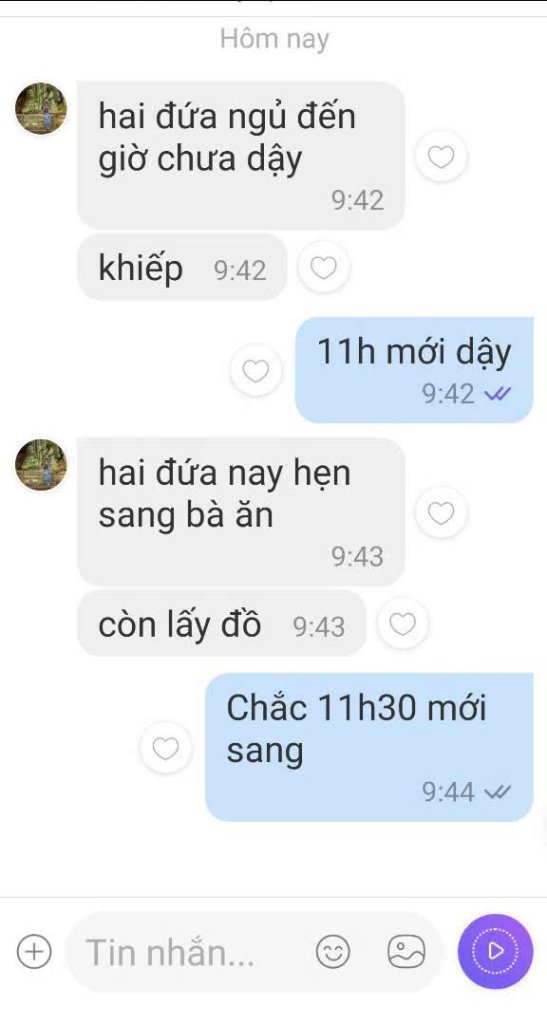Tap the "Hôm nay" date header

(274, 39)
